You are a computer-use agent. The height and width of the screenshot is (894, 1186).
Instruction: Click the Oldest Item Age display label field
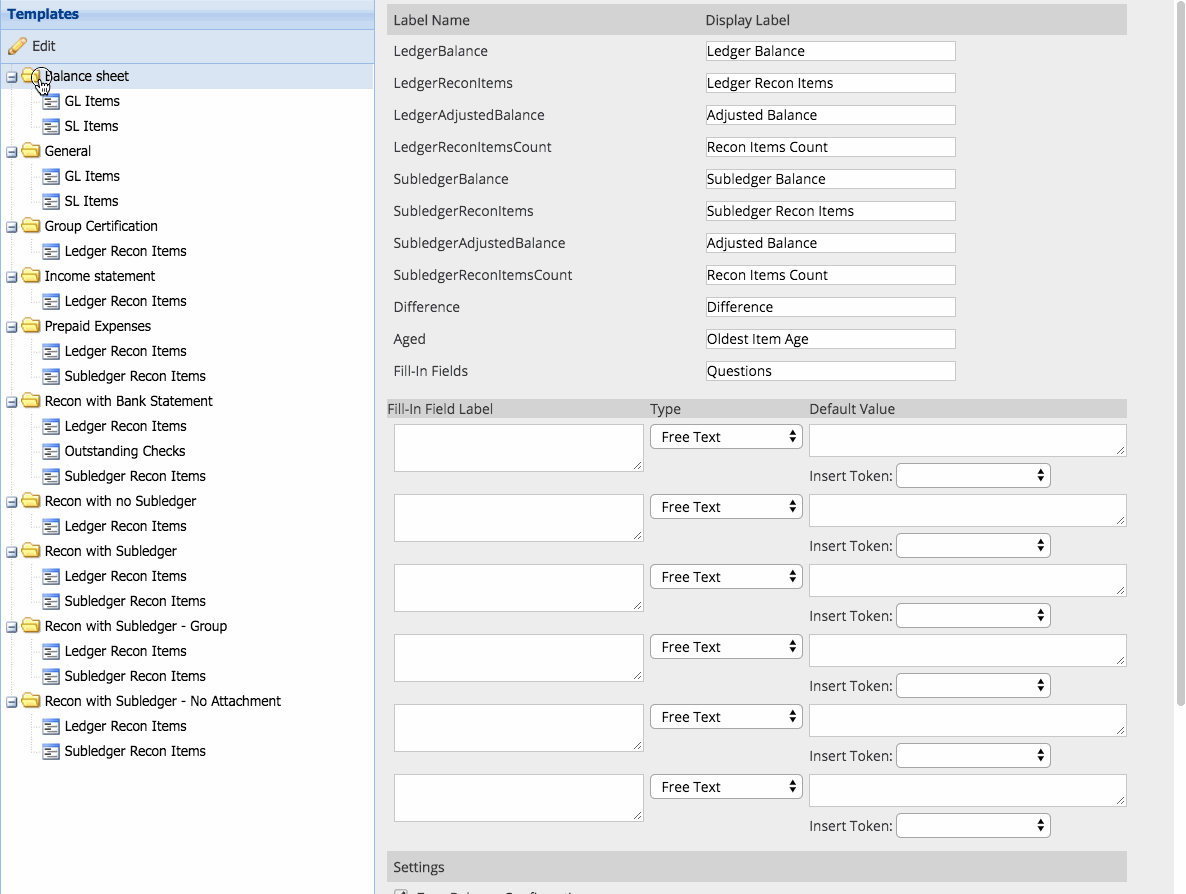(x=830, y=339)
